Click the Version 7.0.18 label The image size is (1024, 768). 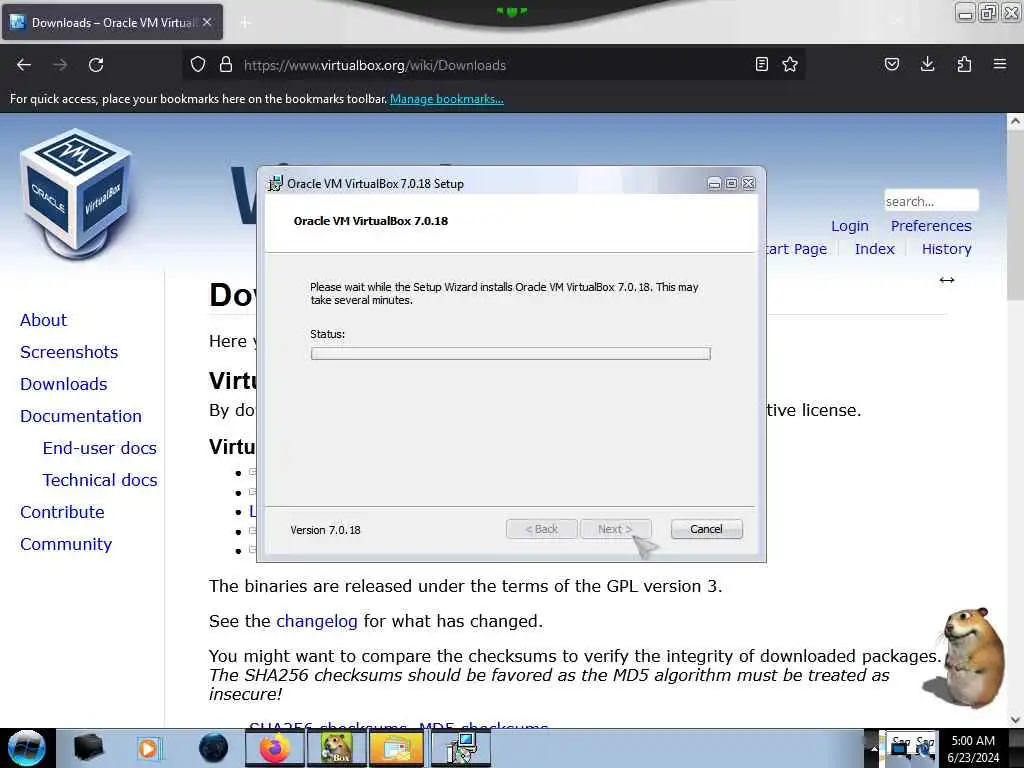click(325, 530)
